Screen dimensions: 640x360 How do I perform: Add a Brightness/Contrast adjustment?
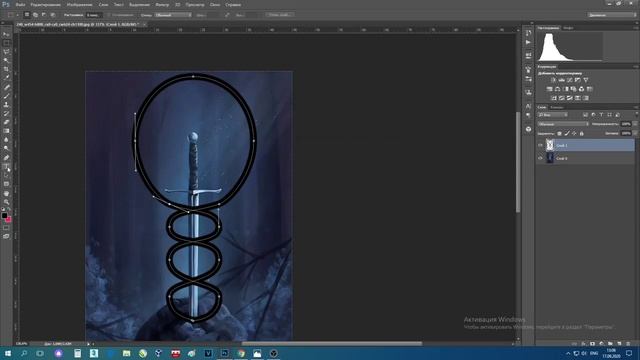coord(553,80)
